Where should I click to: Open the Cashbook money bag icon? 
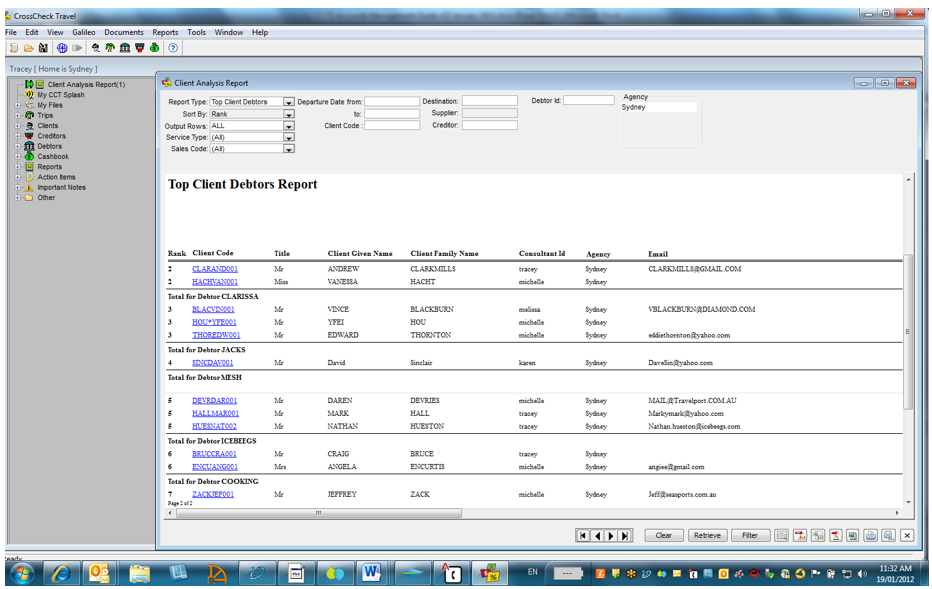tap(154, 47)
